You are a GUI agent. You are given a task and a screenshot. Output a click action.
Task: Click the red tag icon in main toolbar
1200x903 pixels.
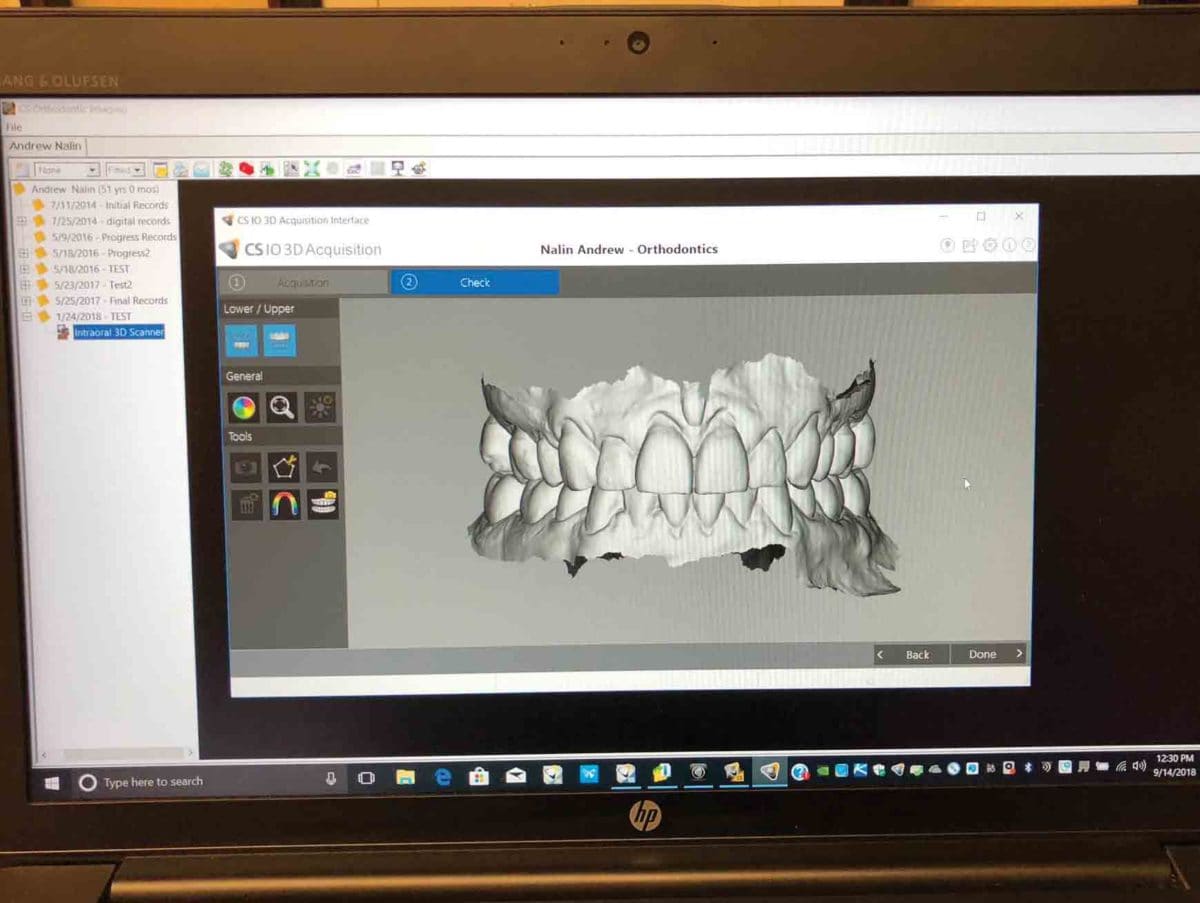pyautogui.click(x=246, y=169)
